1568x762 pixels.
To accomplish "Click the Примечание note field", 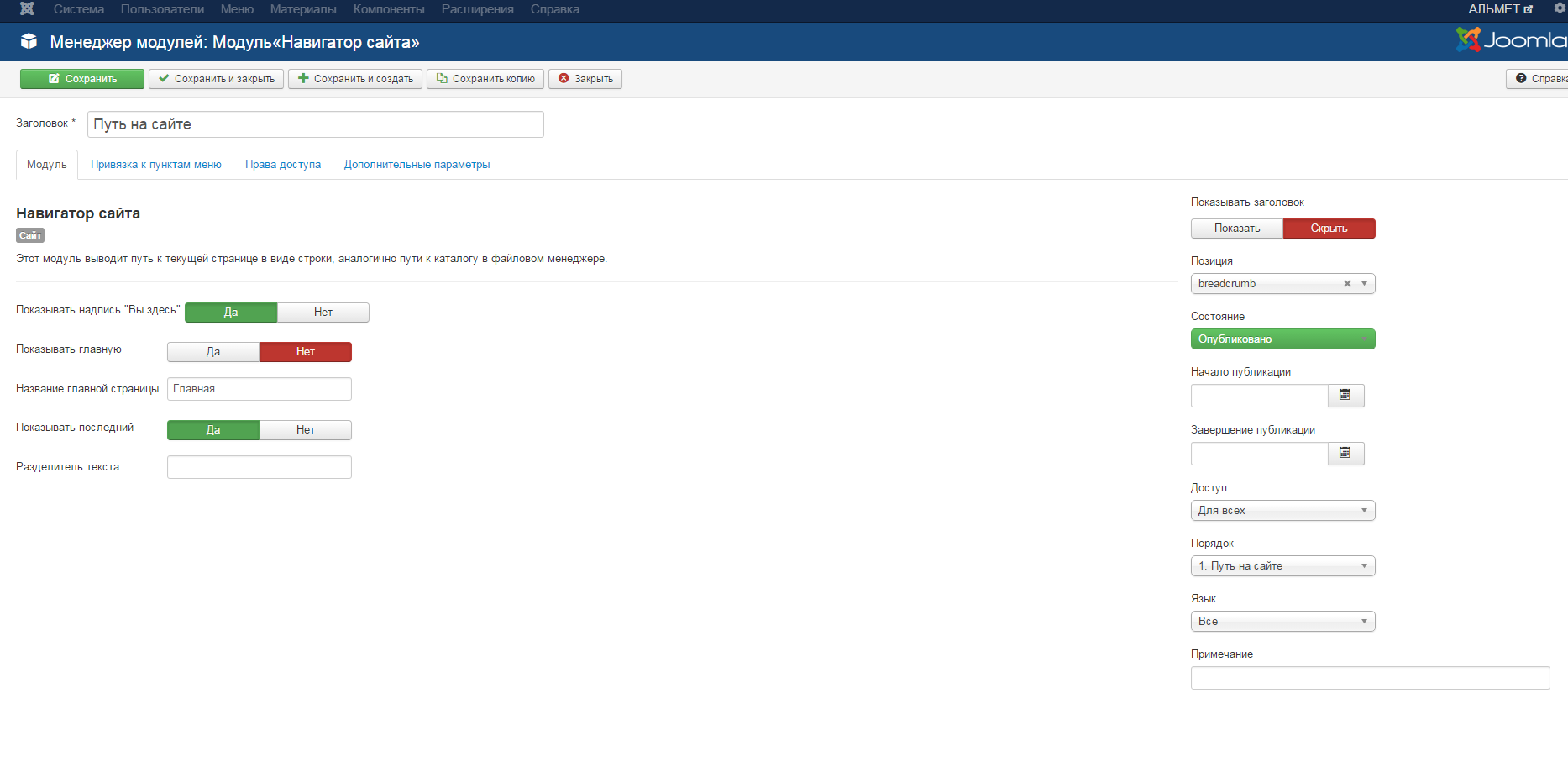I will [x=1371, y=678].
